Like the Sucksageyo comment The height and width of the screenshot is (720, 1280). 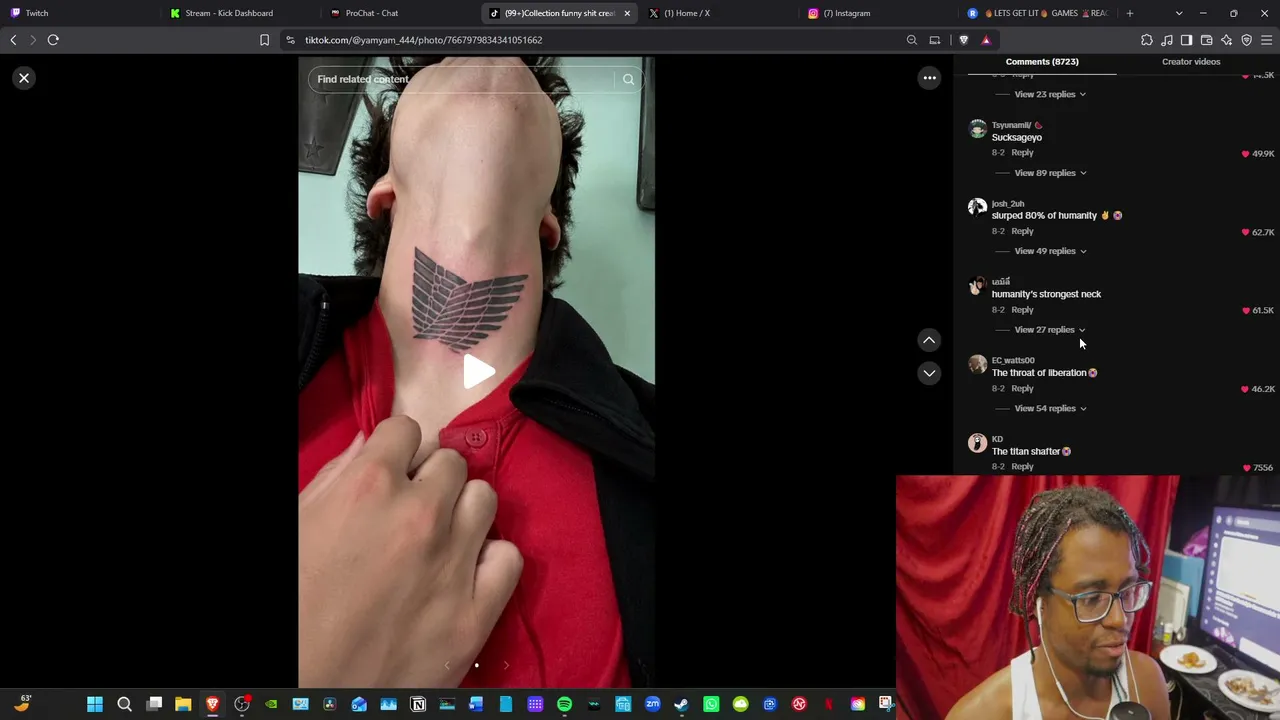(1245, 154)
